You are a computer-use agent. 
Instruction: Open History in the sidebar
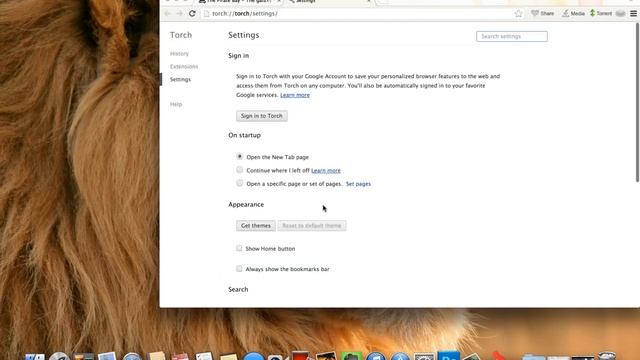click(179, 53)
